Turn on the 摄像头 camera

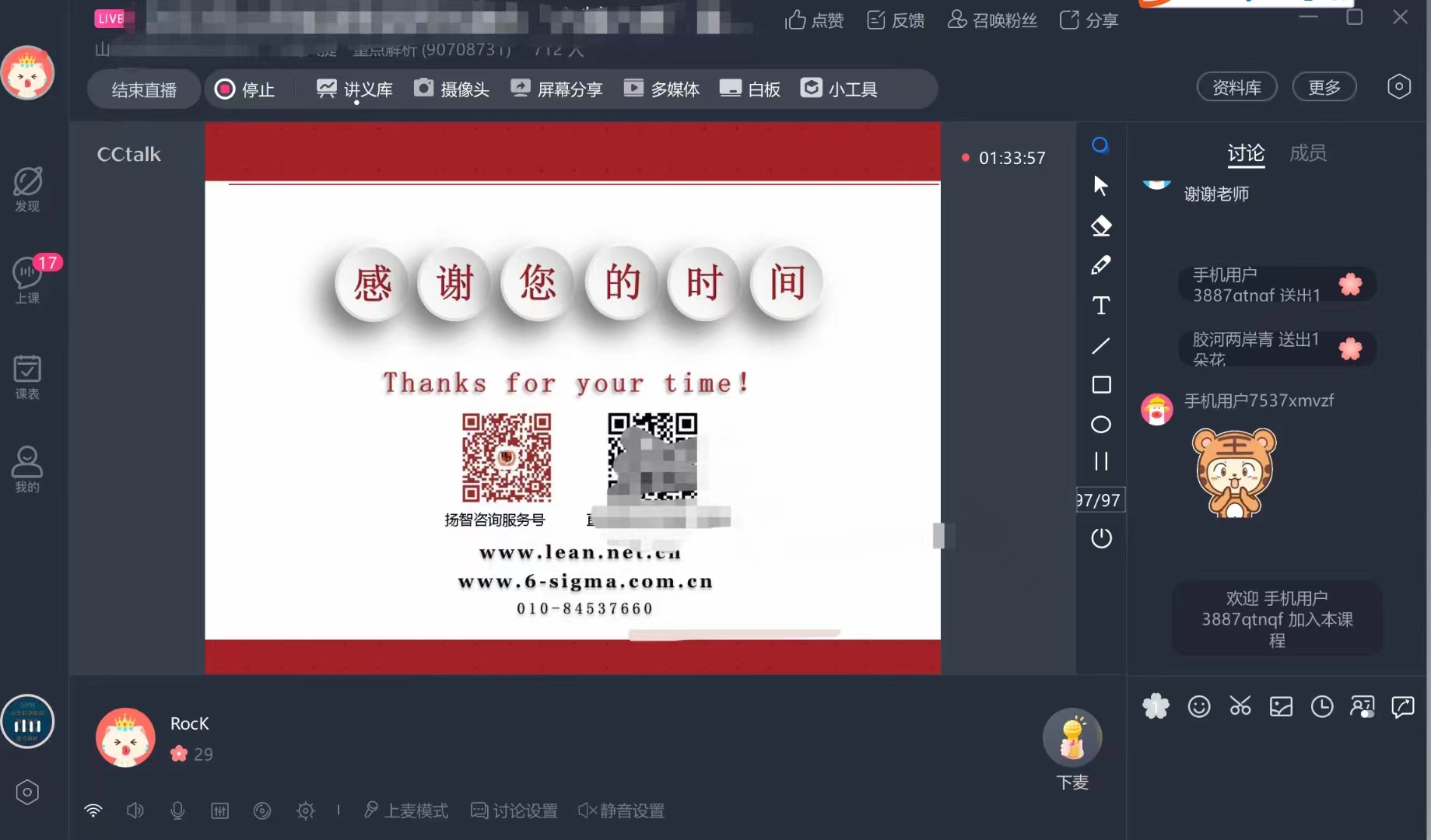click(x=451, y=89)
